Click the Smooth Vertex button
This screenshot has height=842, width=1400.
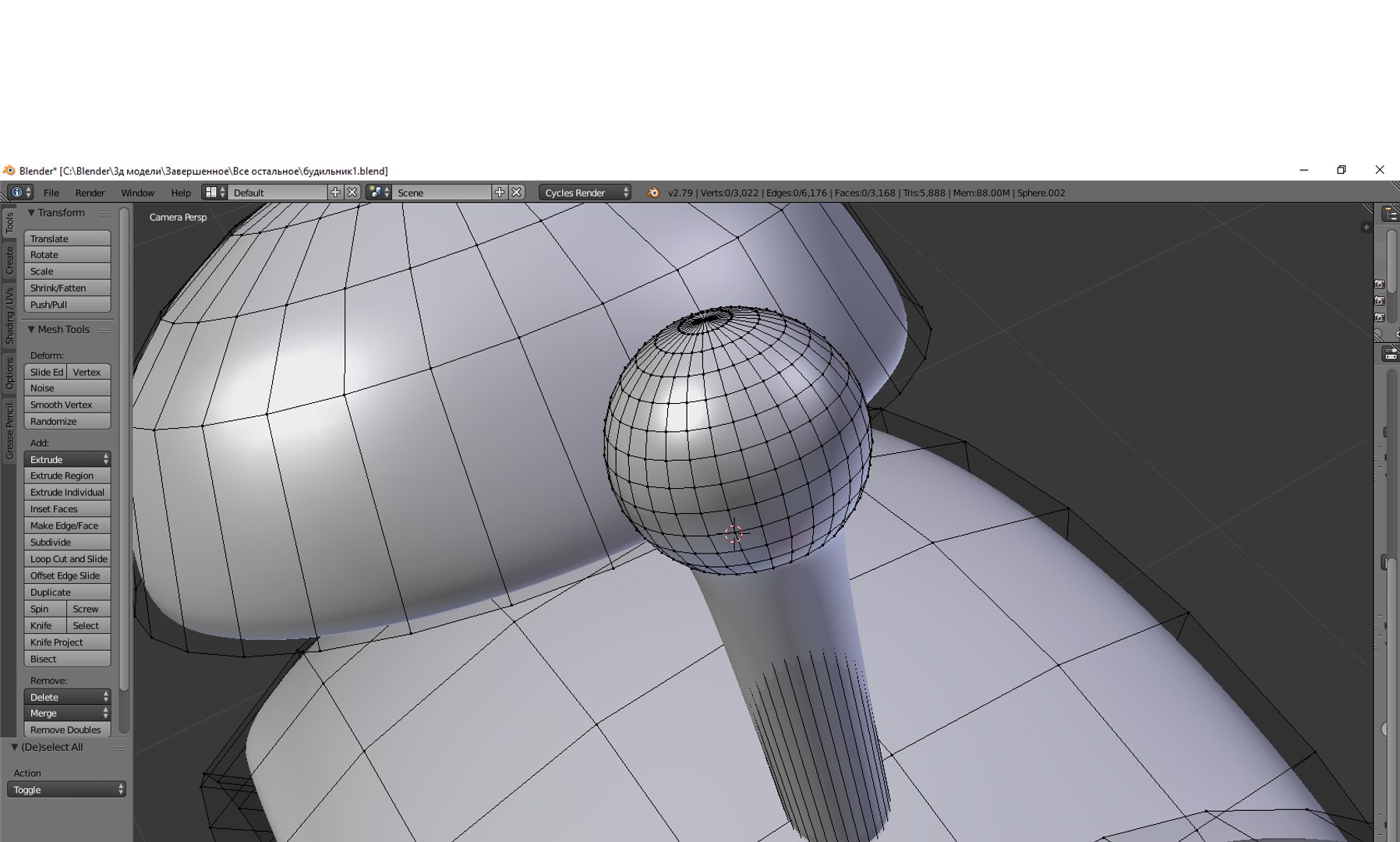coord(67,405)
